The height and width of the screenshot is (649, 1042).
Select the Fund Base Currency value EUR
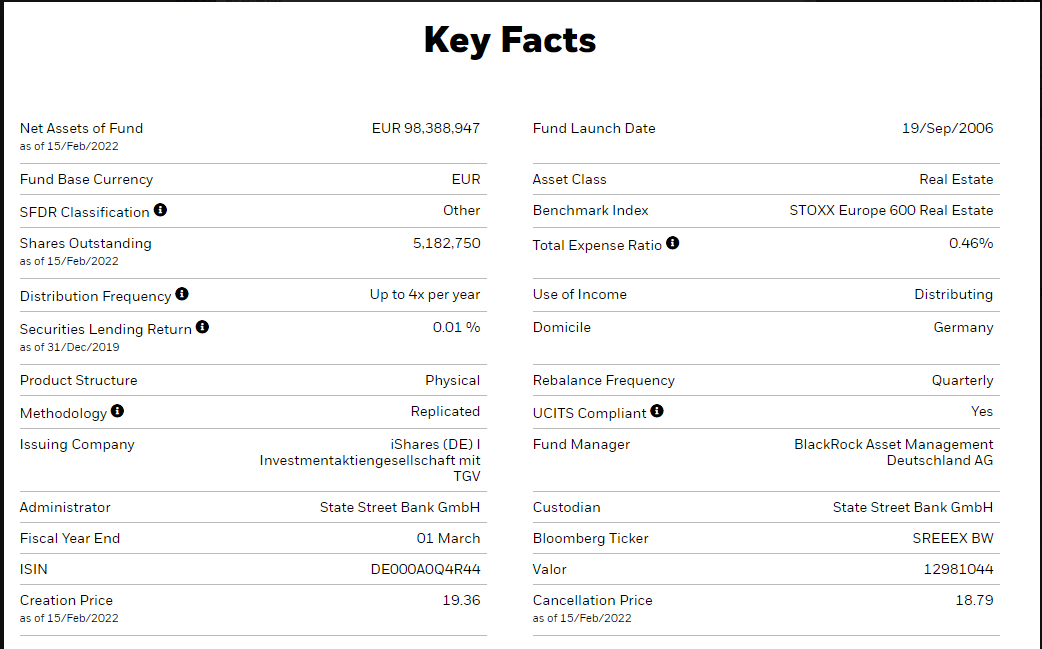[x=466, y=179]
